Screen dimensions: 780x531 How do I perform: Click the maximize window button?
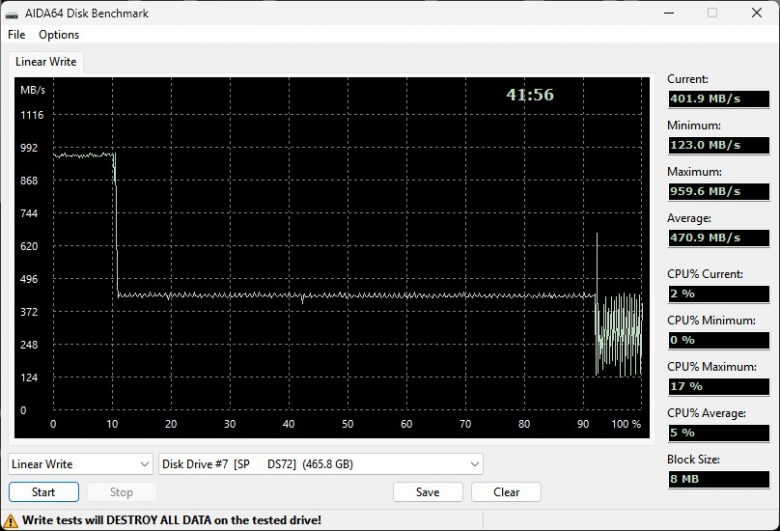click(x=712, y=13)
